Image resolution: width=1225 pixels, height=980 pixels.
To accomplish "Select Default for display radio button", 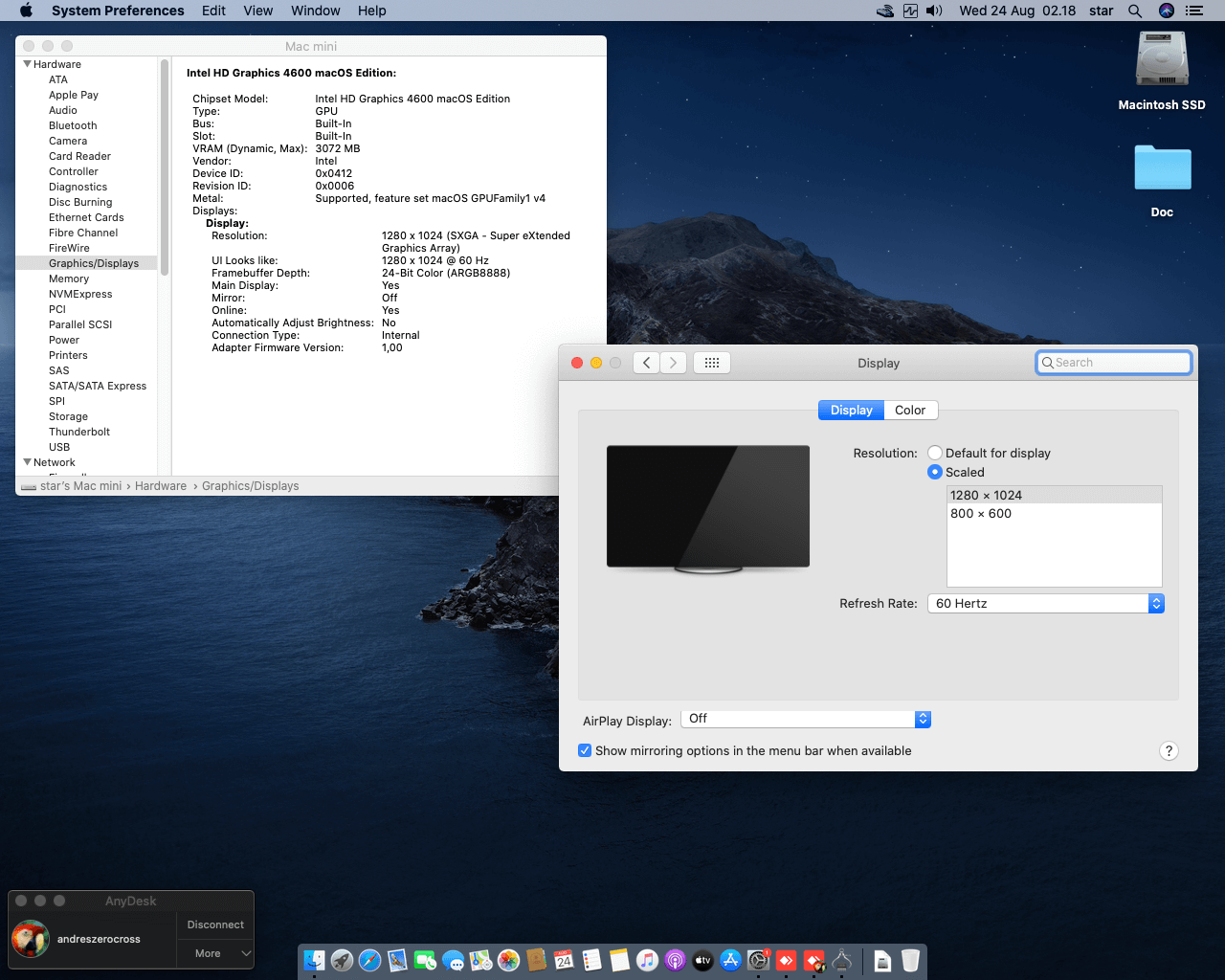I will (x=935, y=454).
